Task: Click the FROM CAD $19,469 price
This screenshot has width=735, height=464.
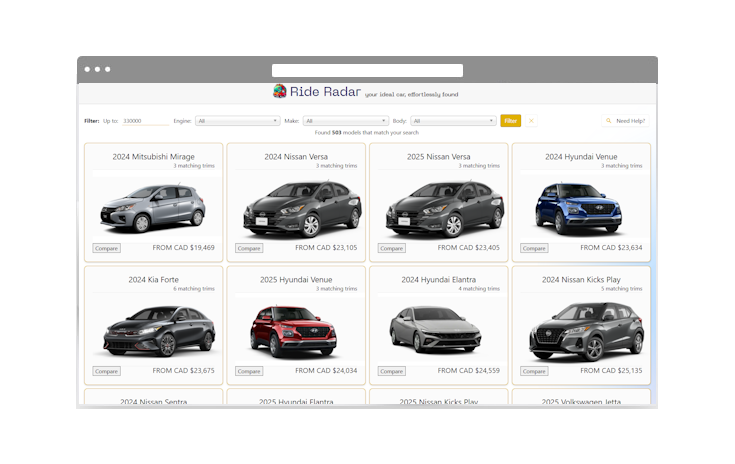Action: (183, 247)
